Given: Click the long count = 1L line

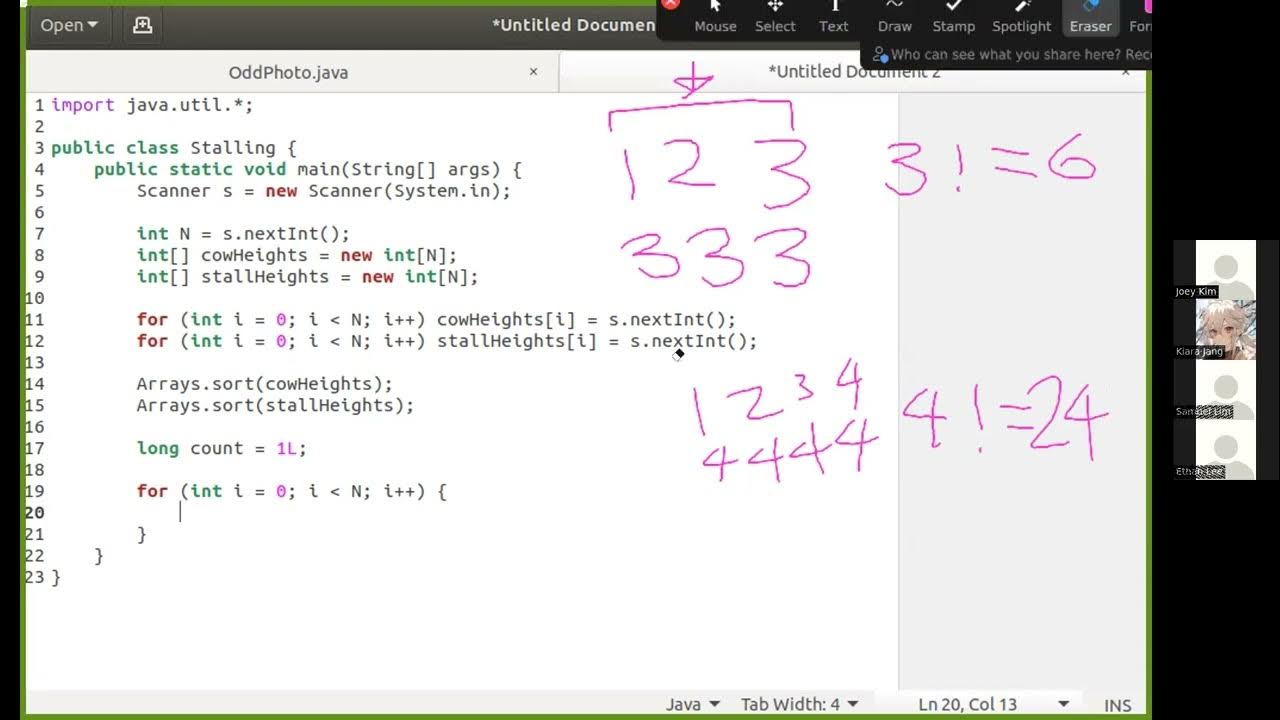Looking at the screenshot, I should tap(222, 448).
